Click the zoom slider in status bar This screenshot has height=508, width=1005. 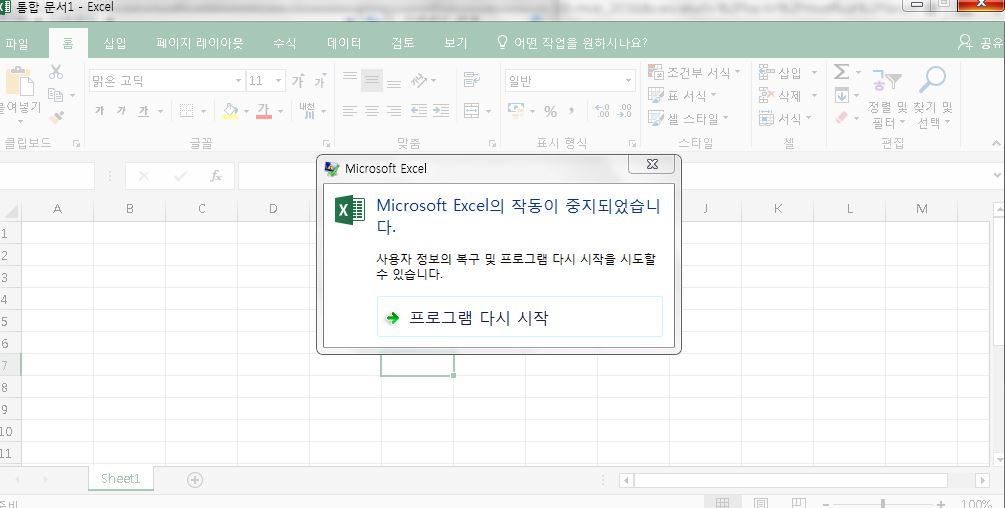882,504
